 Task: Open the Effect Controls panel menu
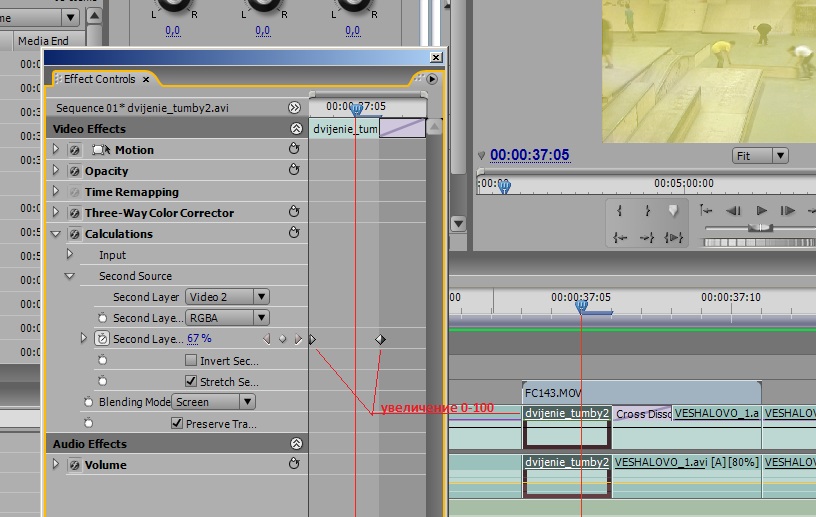tap(432, 79)
